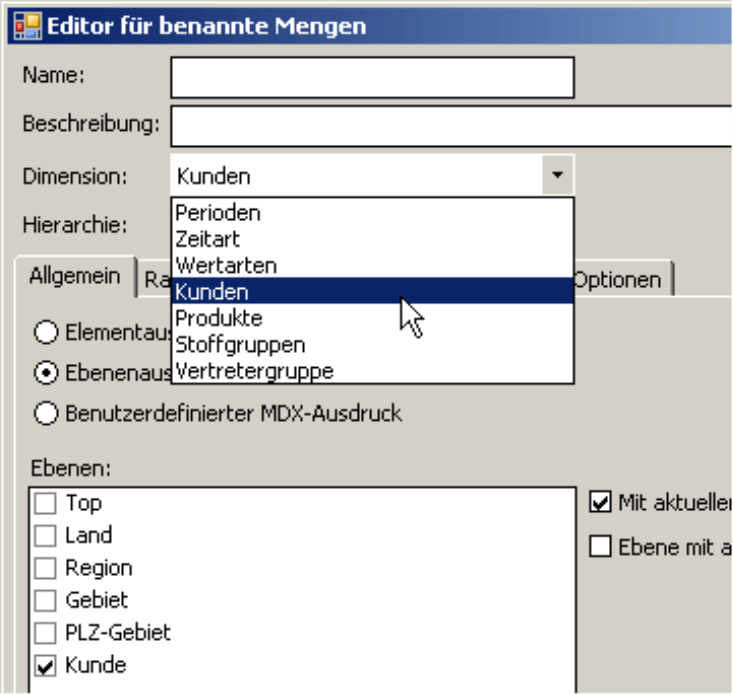Select Kunden highlighted list entry
The image size is (733, 694).
[x=373, y=291]
